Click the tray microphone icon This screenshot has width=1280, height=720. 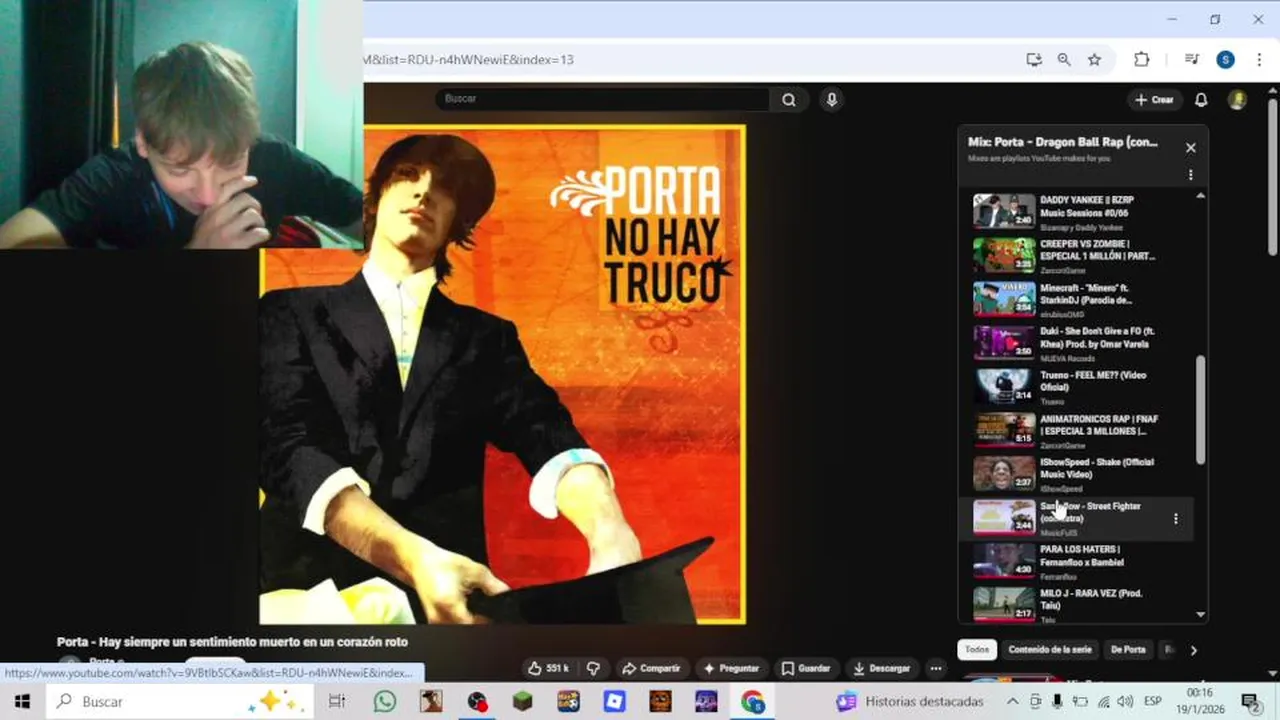[1058, 702]
